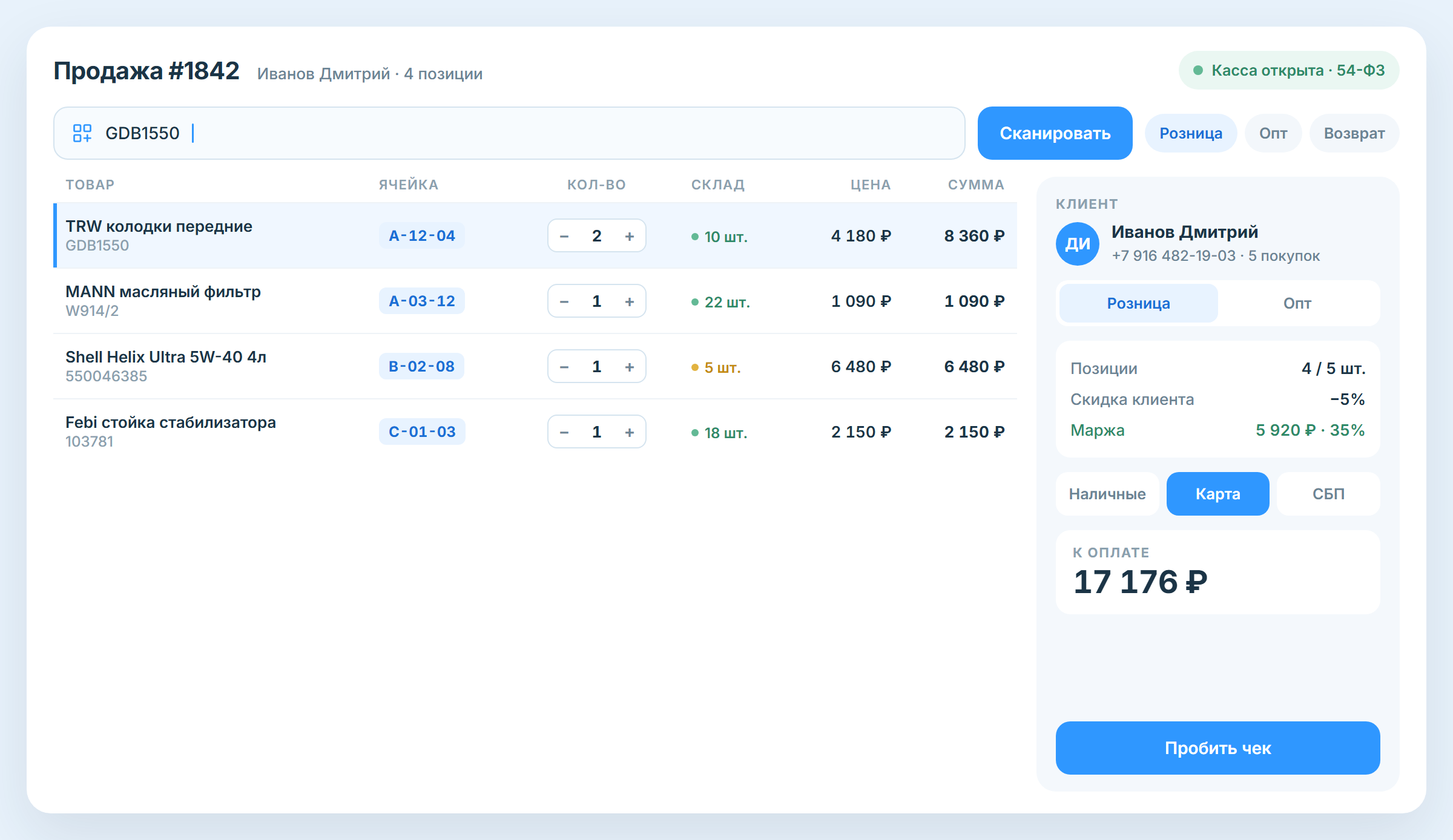
Task: Click the СУММА column header
Action: click(x=976, y=185)
